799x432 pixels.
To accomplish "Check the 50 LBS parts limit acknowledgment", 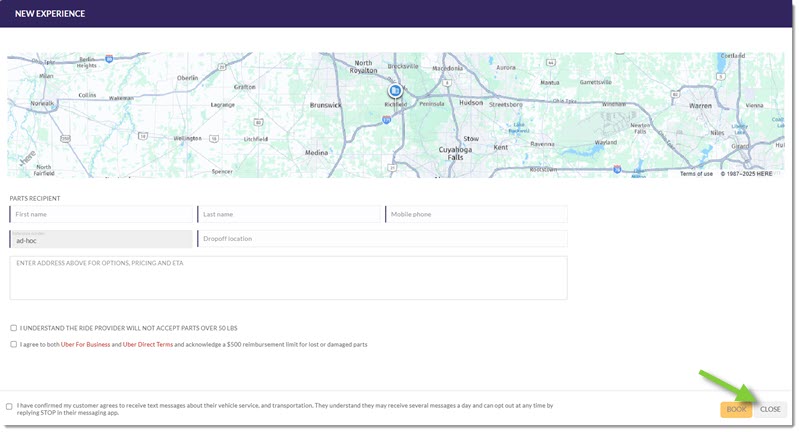I will (x=14, y=328).
